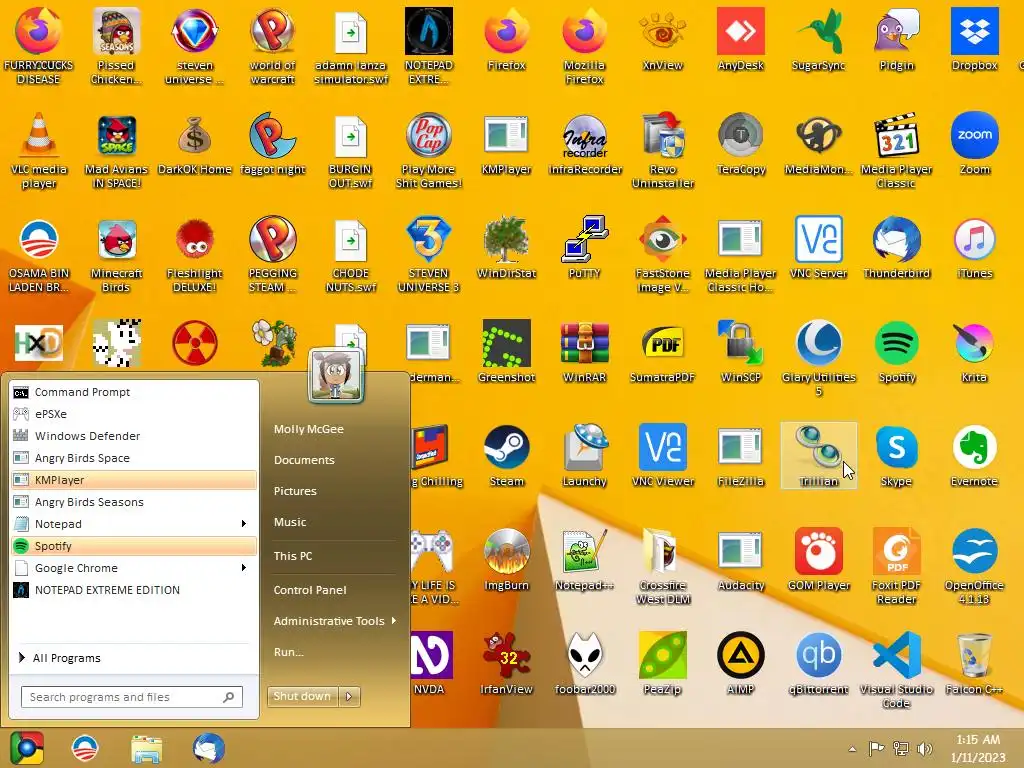Image resolution: width=1024 pixels, height=768 pixels.
Task: Open the Foxit PDF Reader icon
Action: (896, 566)
